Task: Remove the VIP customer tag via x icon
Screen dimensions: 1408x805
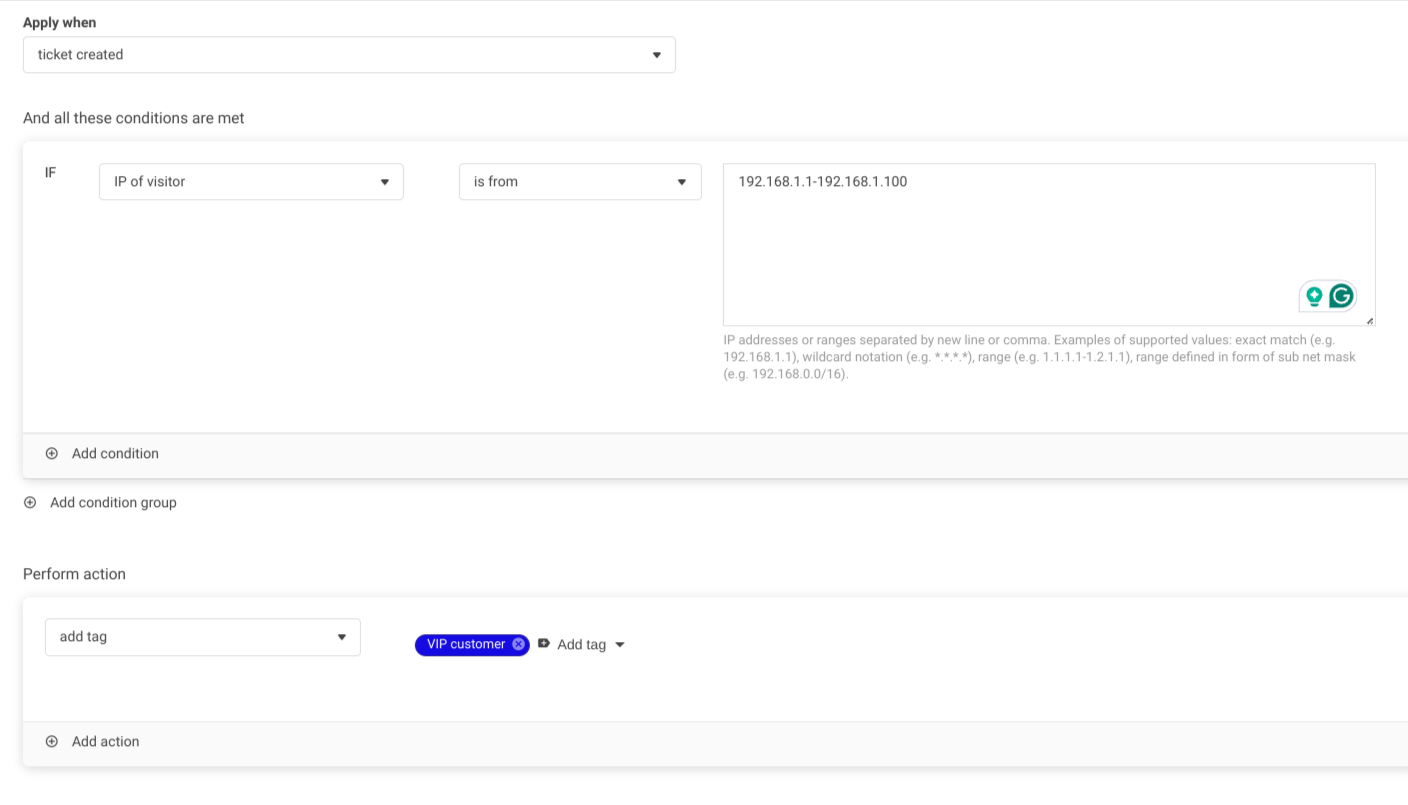Action: click(x=518, y=645)
